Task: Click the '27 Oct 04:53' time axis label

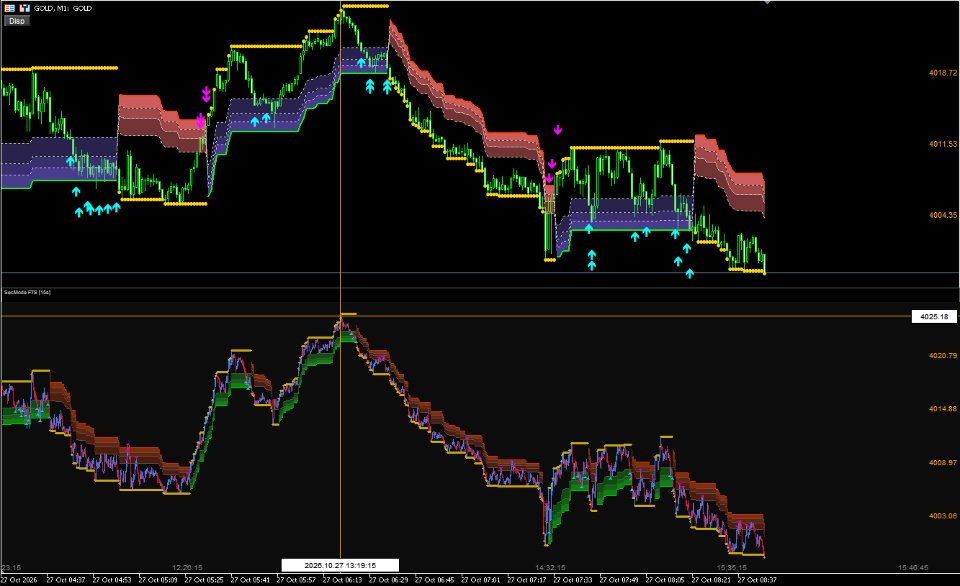Action: pos(112,580)
